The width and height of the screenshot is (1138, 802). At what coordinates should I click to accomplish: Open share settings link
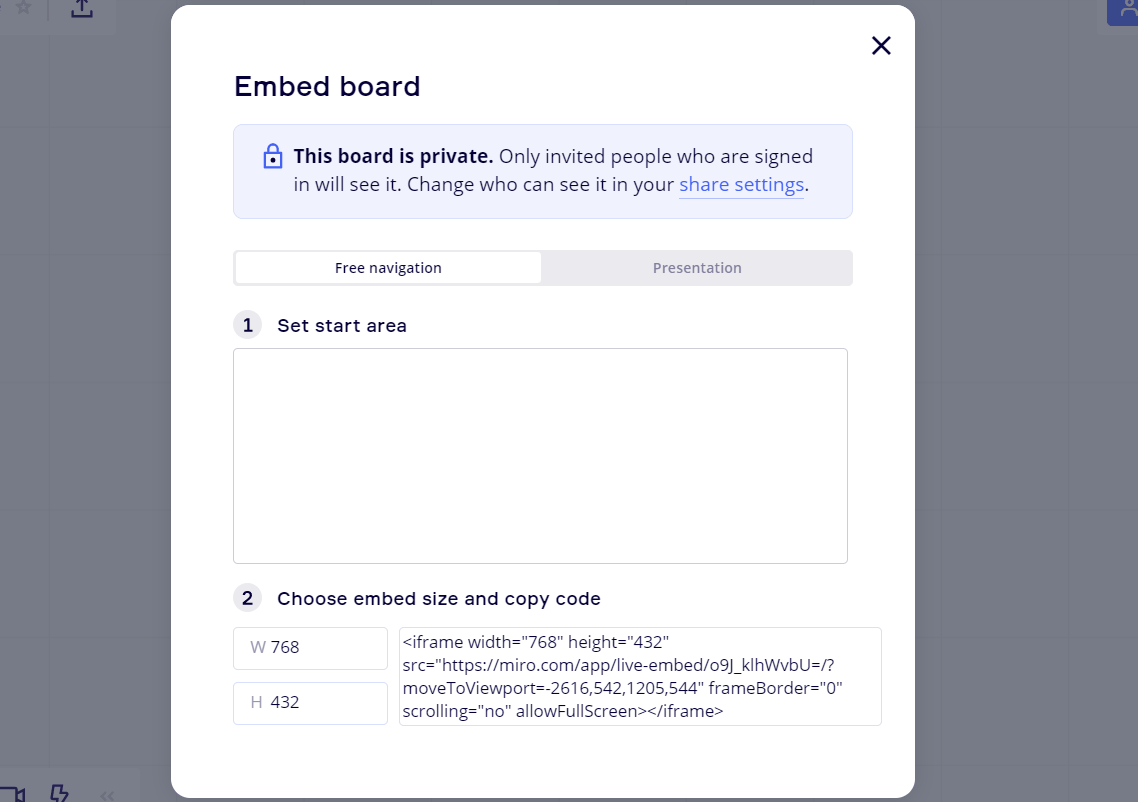point(741,184)
